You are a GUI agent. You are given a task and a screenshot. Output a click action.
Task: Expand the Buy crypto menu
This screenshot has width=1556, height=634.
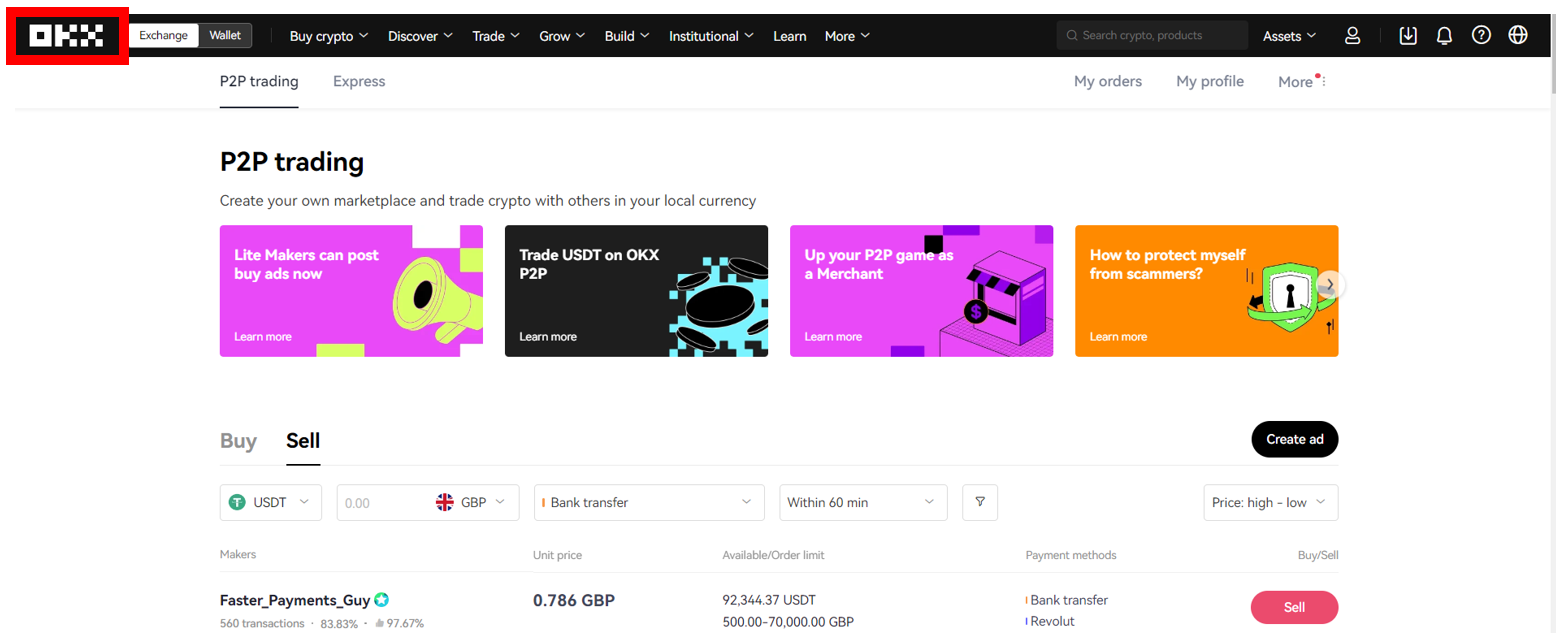(x=329, y=36)
